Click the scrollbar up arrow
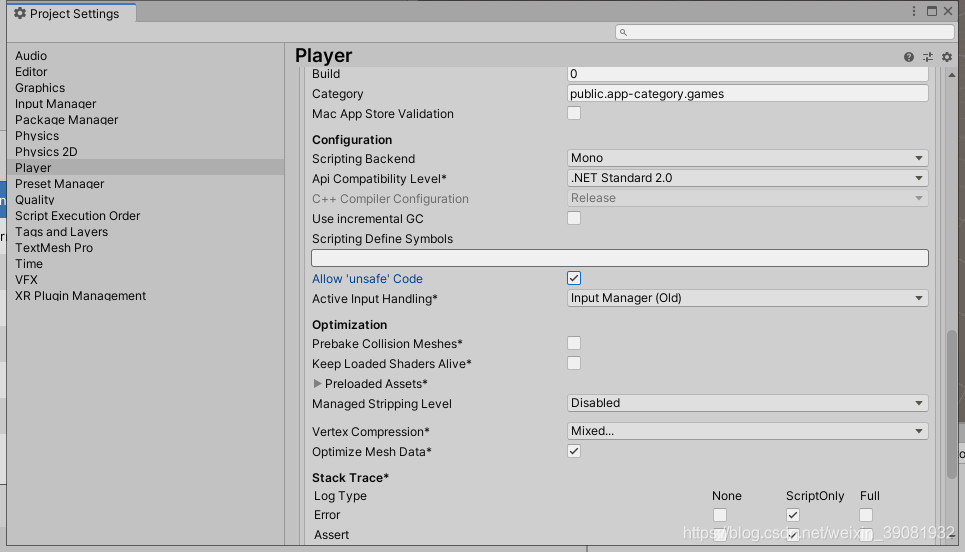Viewport: 965px width, 552px height. point(951,74)
